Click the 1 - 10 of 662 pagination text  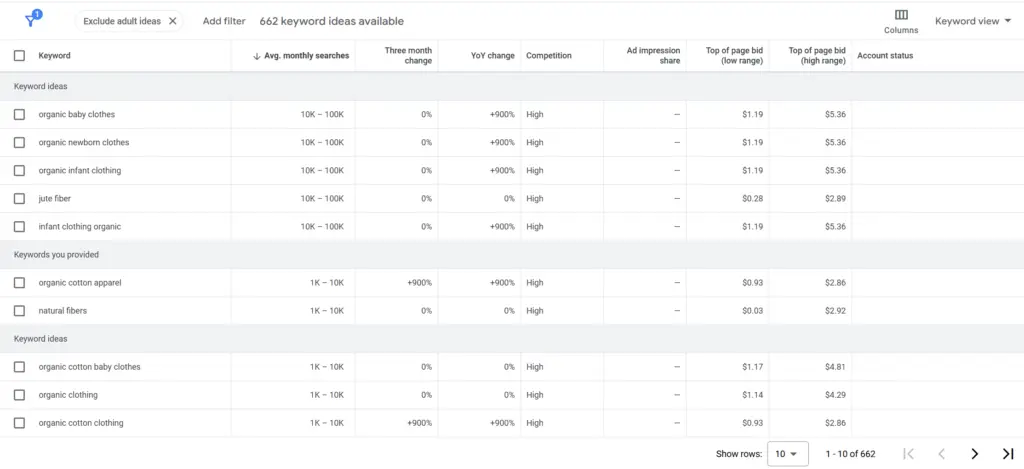[850, 454]
